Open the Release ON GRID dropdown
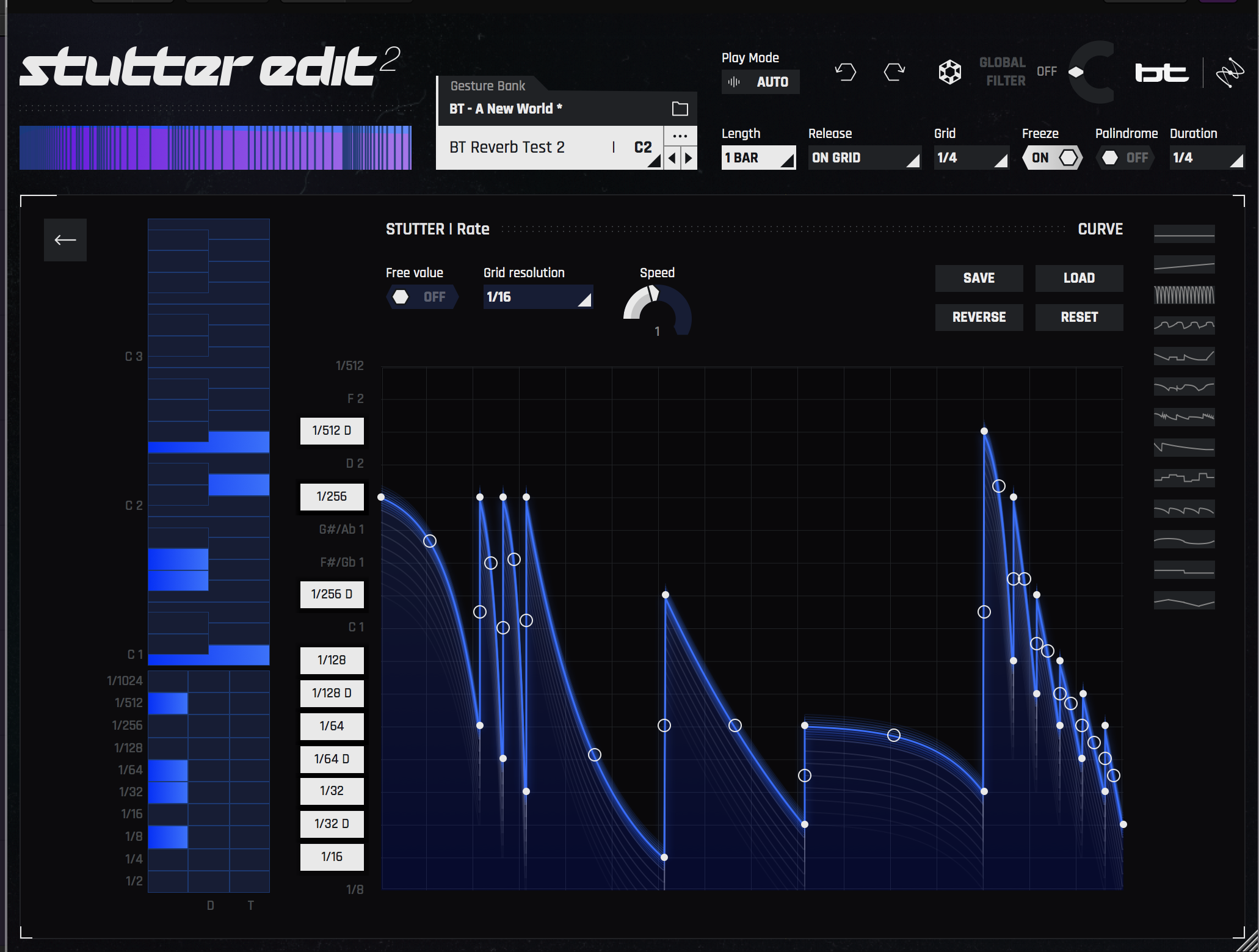 click(x=865, y=158)
